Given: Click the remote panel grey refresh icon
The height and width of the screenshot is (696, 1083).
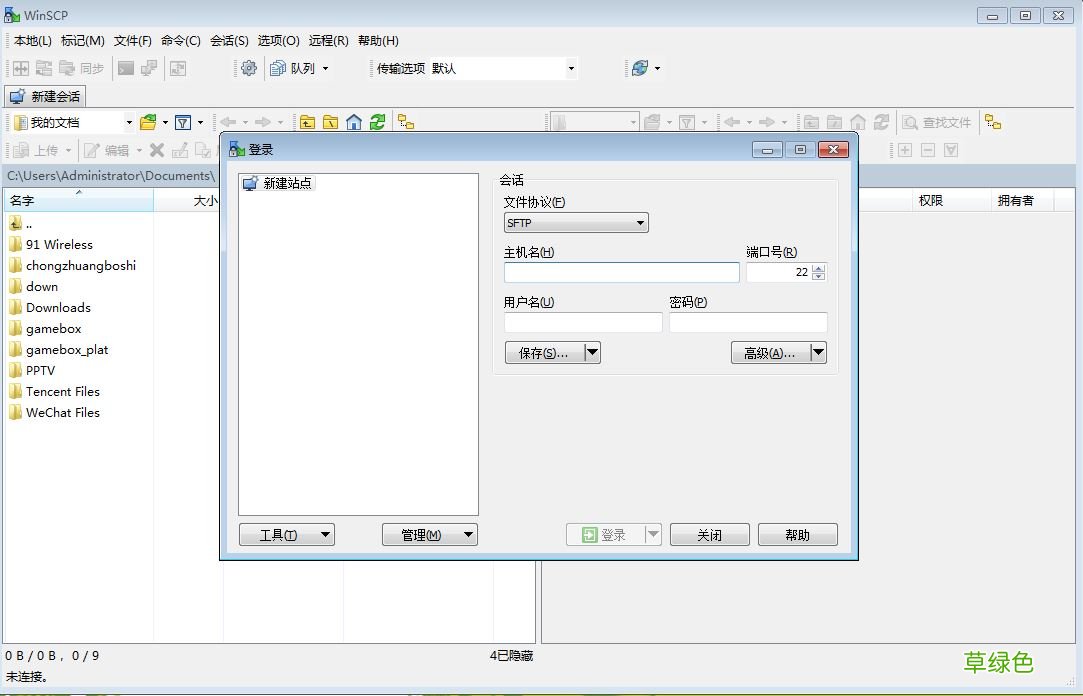Looking at the screenshot, I should 881,122.
